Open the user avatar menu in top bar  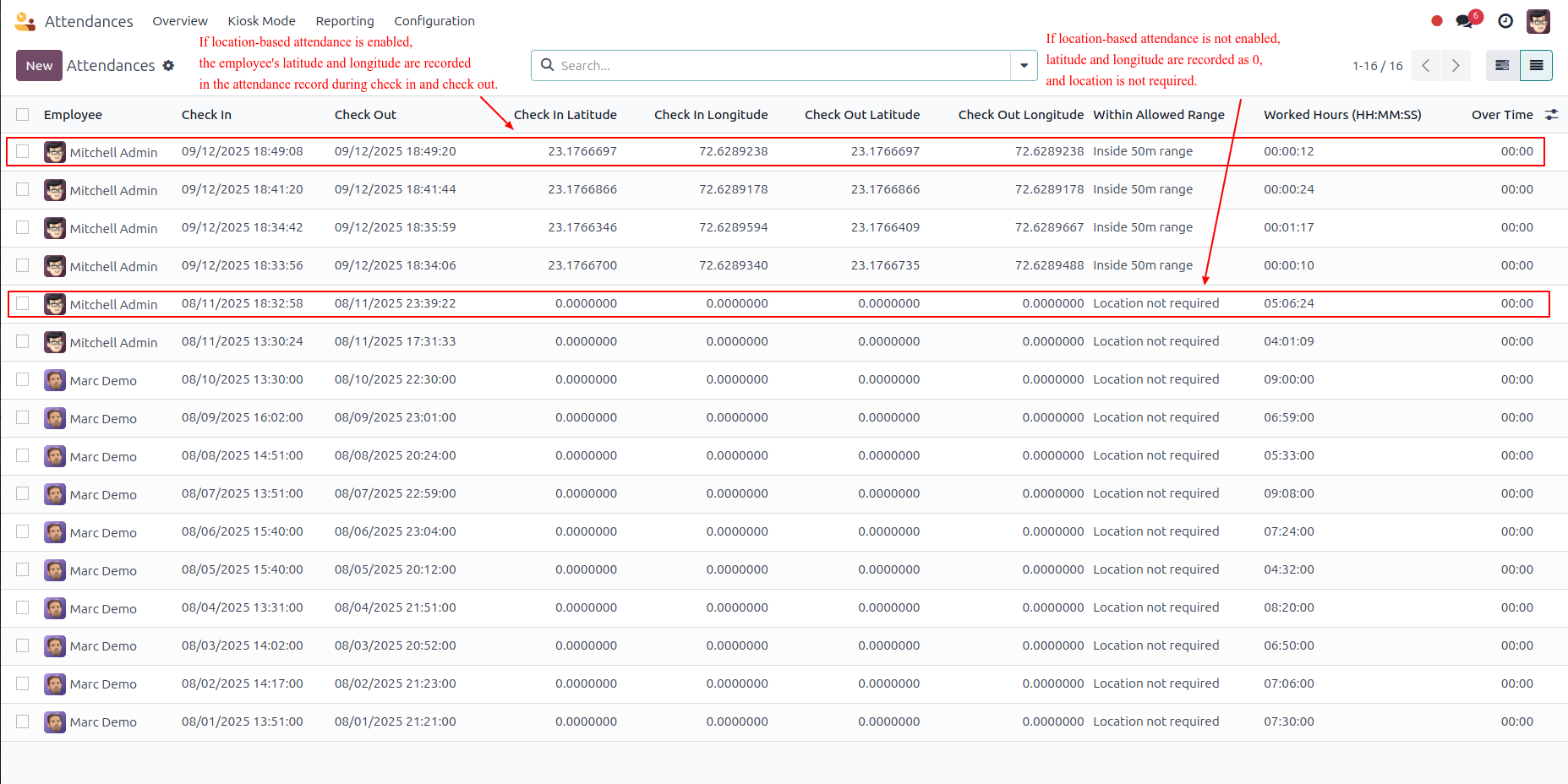(x=1538, y=21)
